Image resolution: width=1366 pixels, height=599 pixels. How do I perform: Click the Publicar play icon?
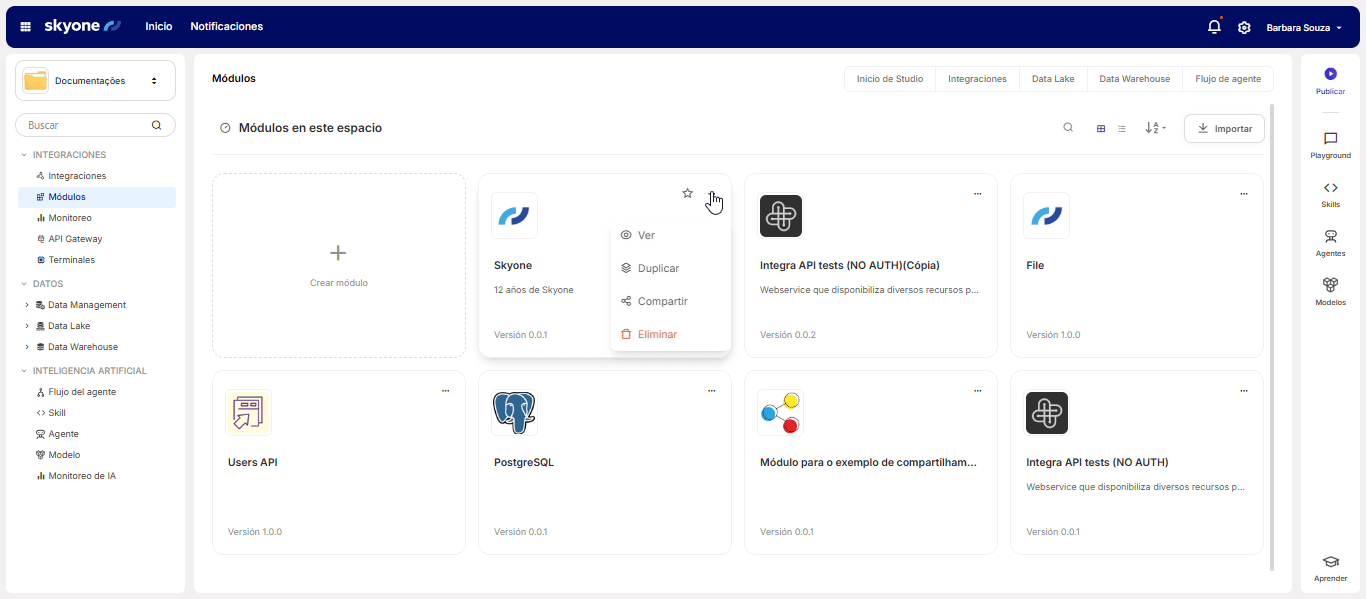(1330, 74)
